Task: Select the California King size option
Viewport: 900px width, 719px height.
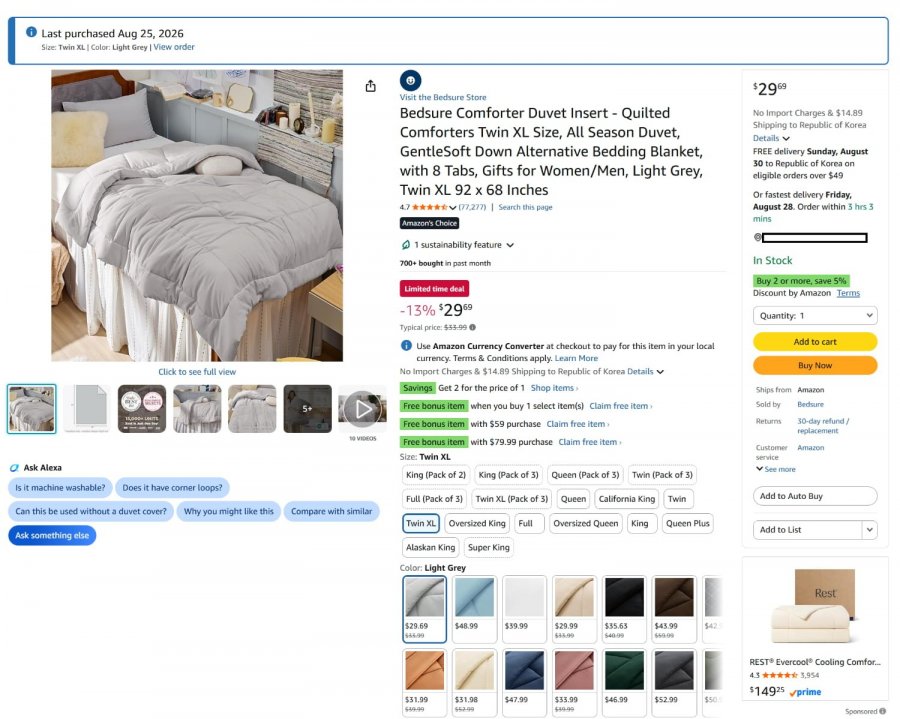Action: (x=626, y=499)
